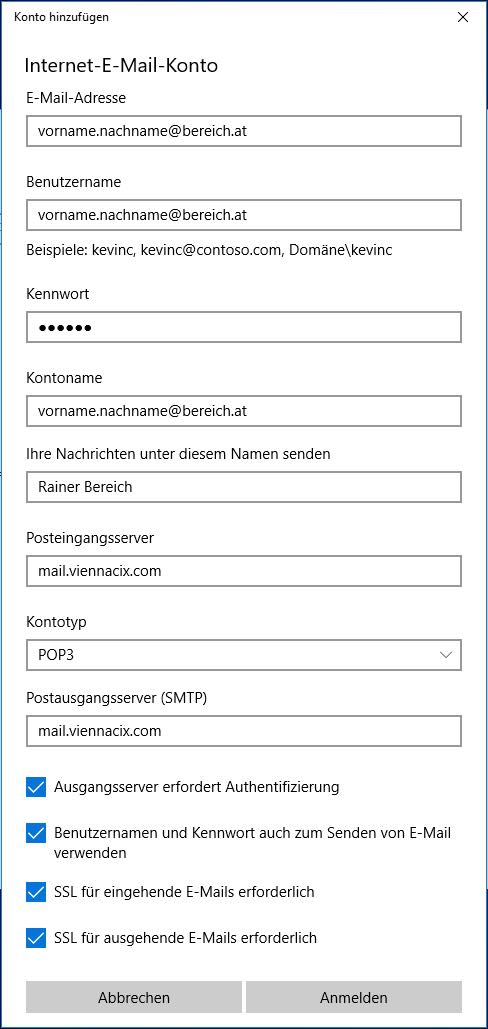Click the Ausgangsserver erfordert Authentifizierung label
Image resolution: width=488 pixels, height=1029 pixels.
point(197,787)
